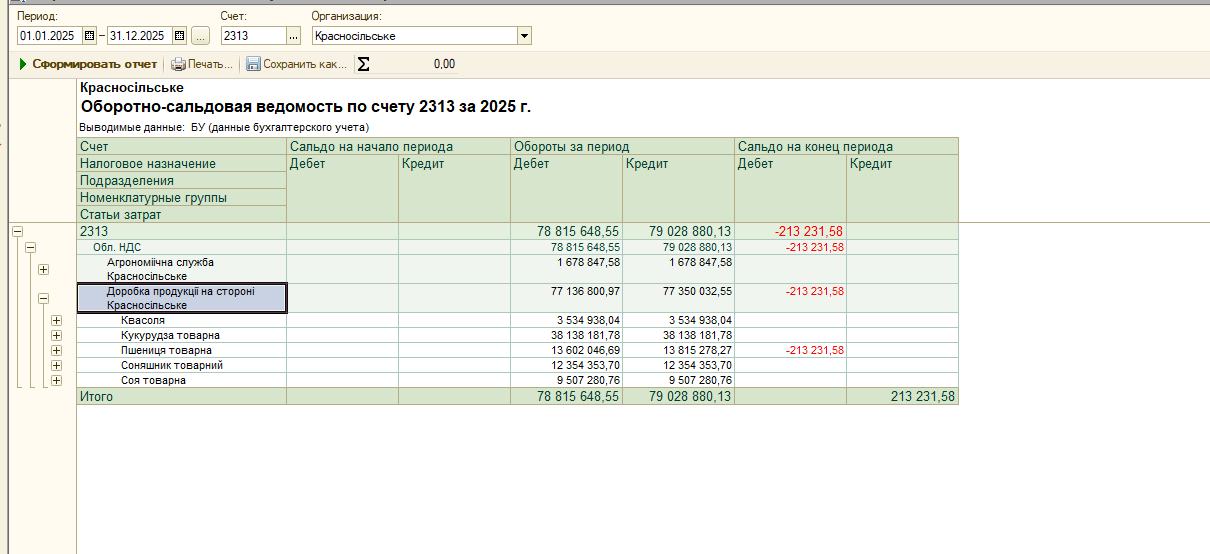Click debit turnover 1 678 847,58

coord(566,269)
